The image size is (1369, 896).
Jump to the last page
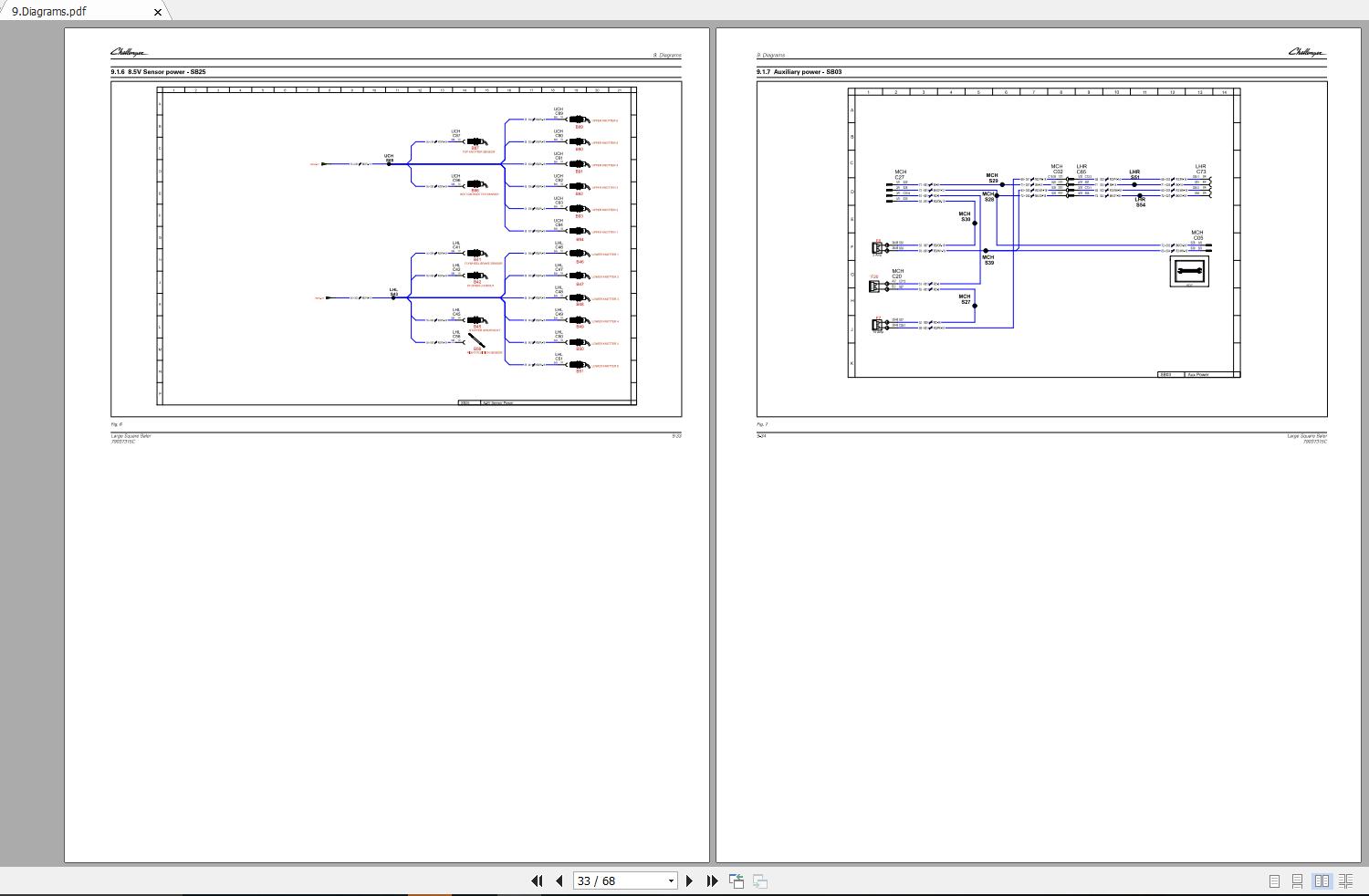point(713,881)
